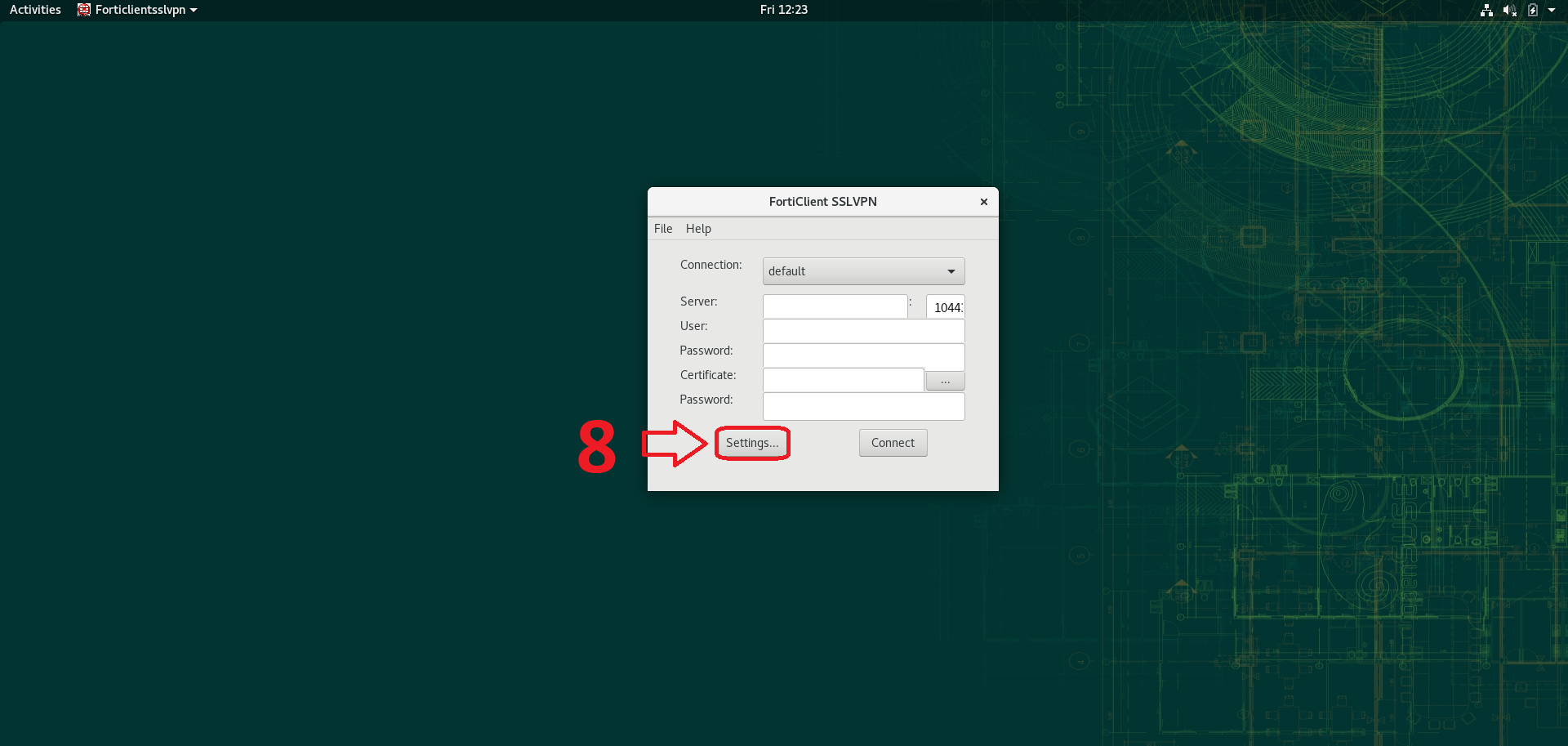1568x746 pixels.
Task: Click into the User input field
Action: 863,331
